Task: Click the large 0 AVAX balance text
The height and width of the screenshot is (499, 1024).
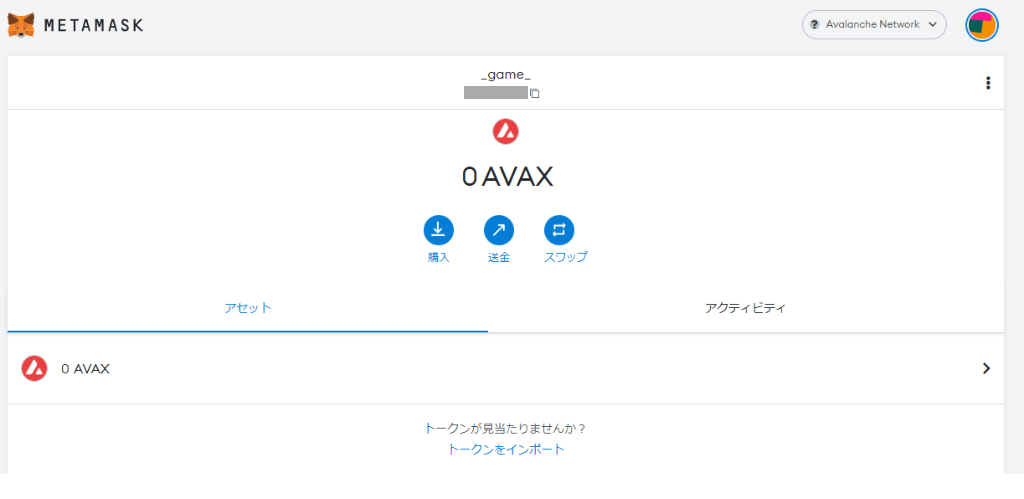Action: click(507, 177)
